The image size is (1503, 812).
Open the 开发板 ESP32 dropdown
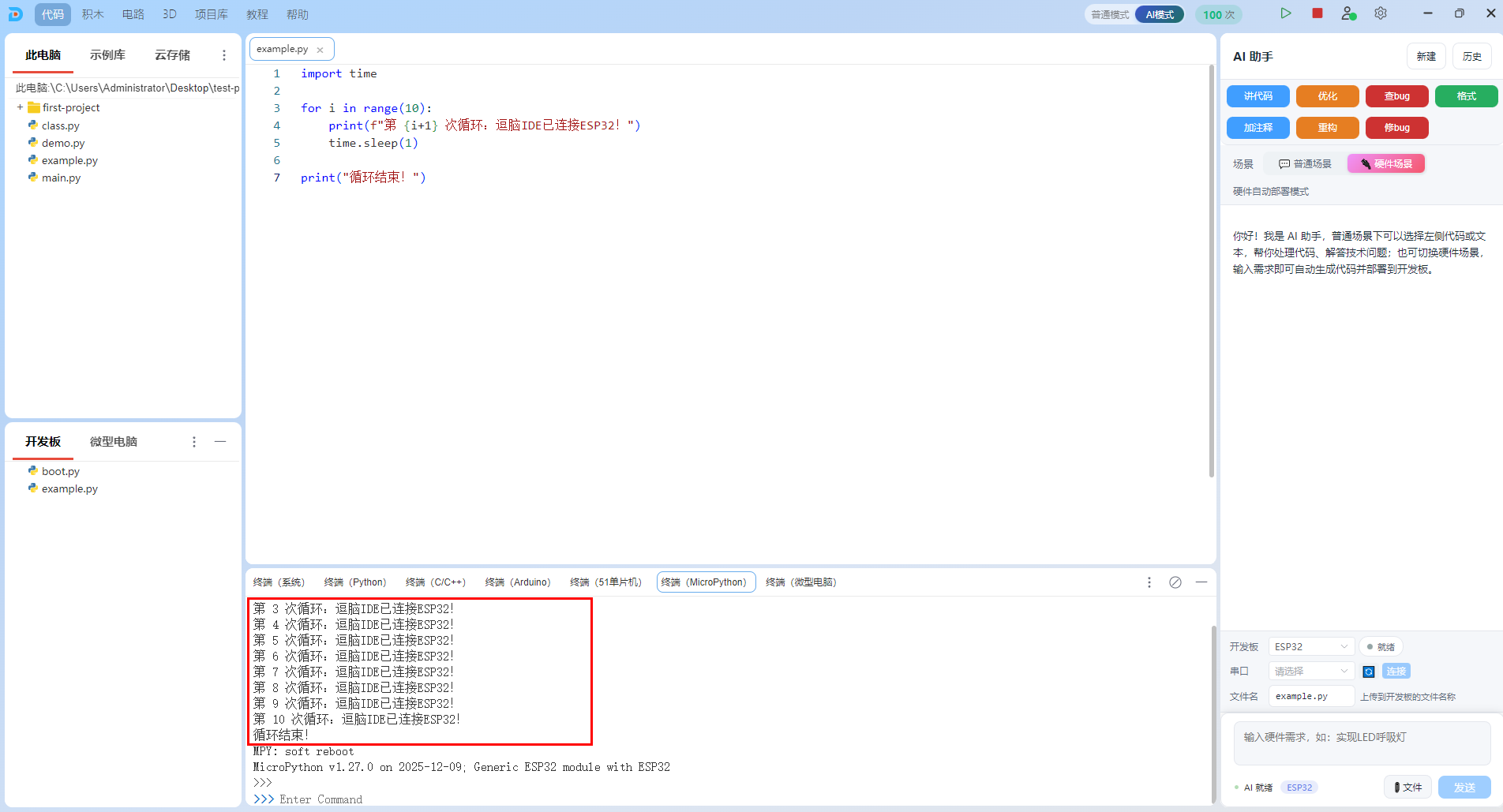tap(1311, 647)
